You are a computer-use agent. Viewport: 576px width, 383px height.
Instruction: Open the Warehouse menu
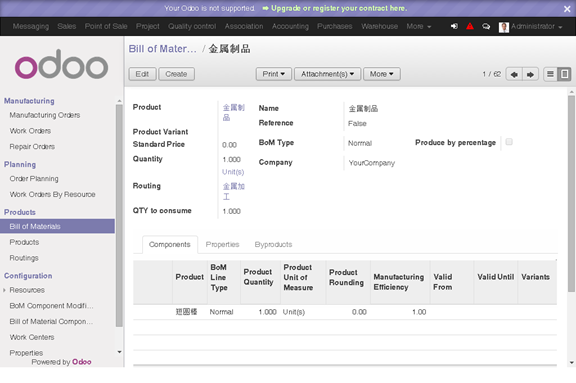(379, 26)
